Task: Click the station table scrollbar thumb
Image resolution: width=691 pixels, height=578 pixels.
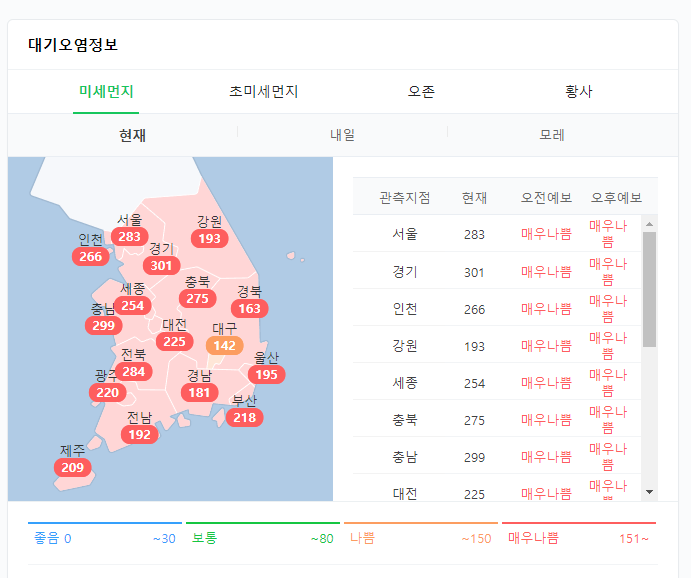Action: [x=649, y=289]
